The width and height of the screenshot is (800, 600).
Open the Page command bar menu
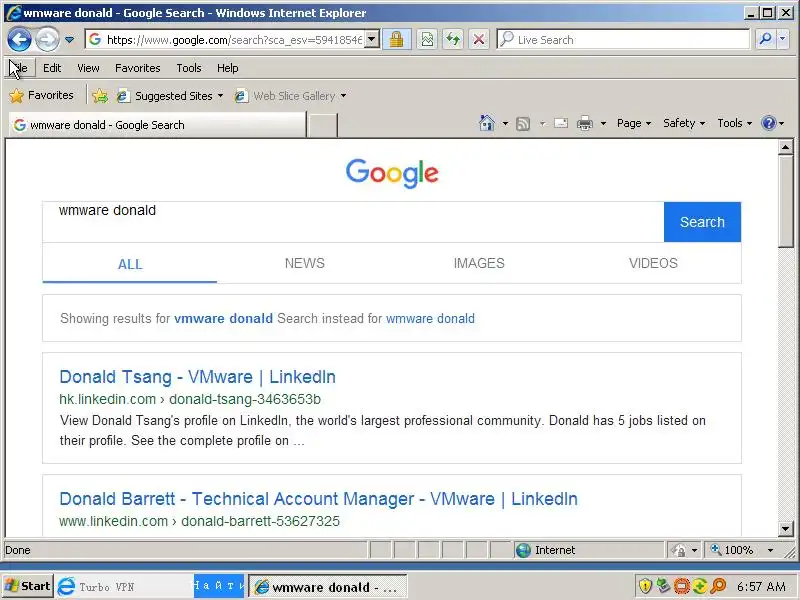tap(634, 123)
